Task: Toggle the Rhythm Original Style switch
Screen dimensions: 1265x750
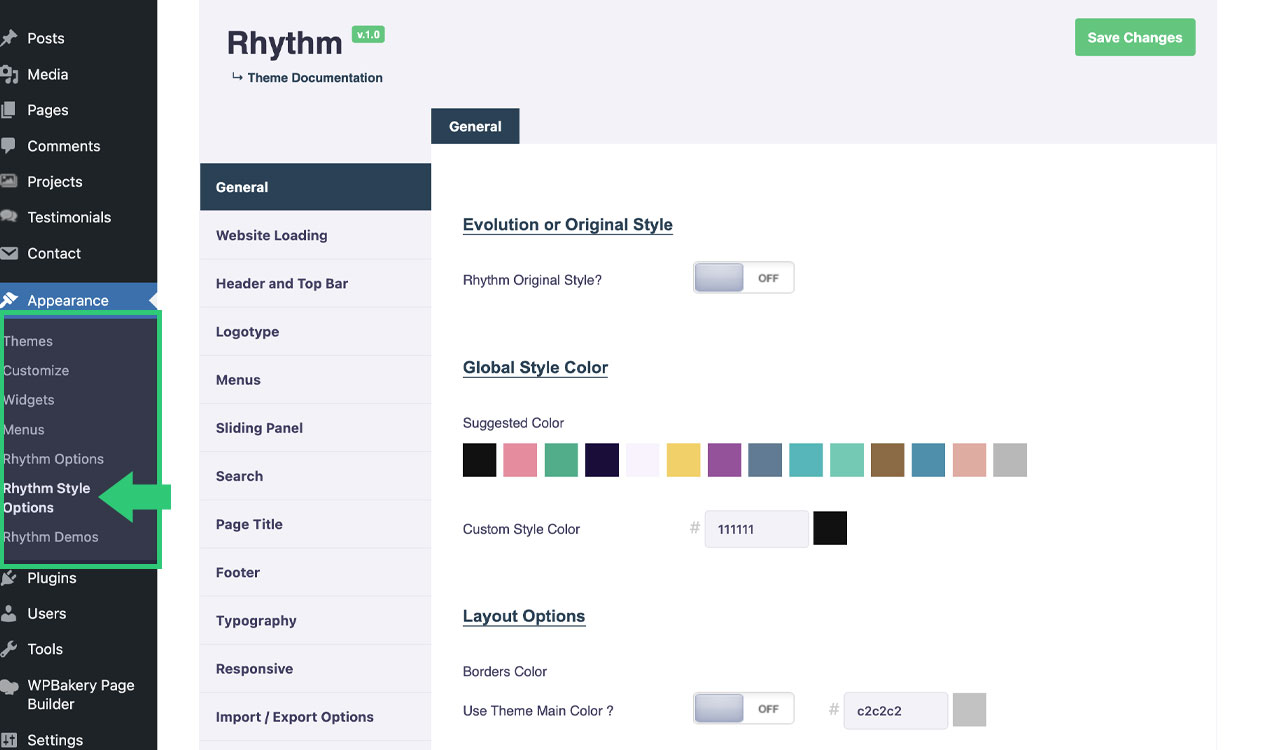Action: point(743,278)
